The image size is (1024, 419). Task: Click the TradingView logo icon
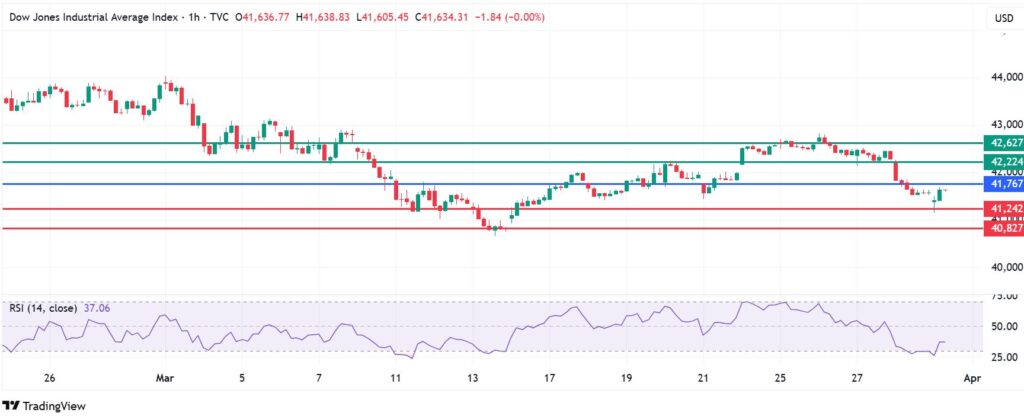click(x=12, y=405)
